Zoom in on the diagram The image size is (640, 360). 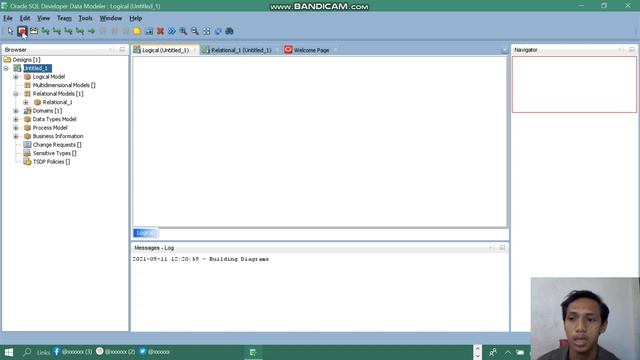[x=183, y=31]
